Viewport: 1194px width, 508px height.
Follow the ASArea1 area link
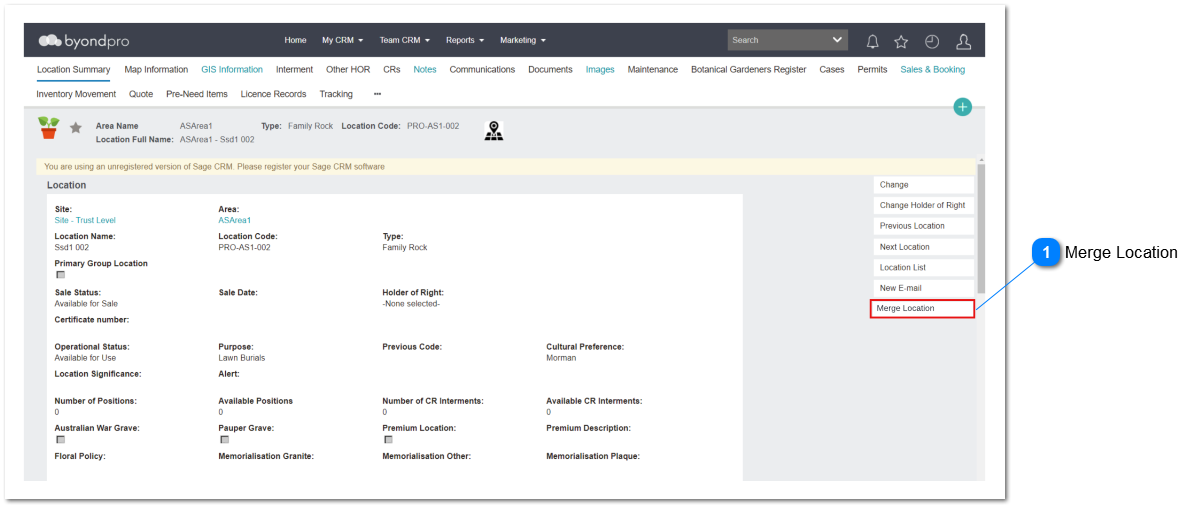tap(235, 220)
